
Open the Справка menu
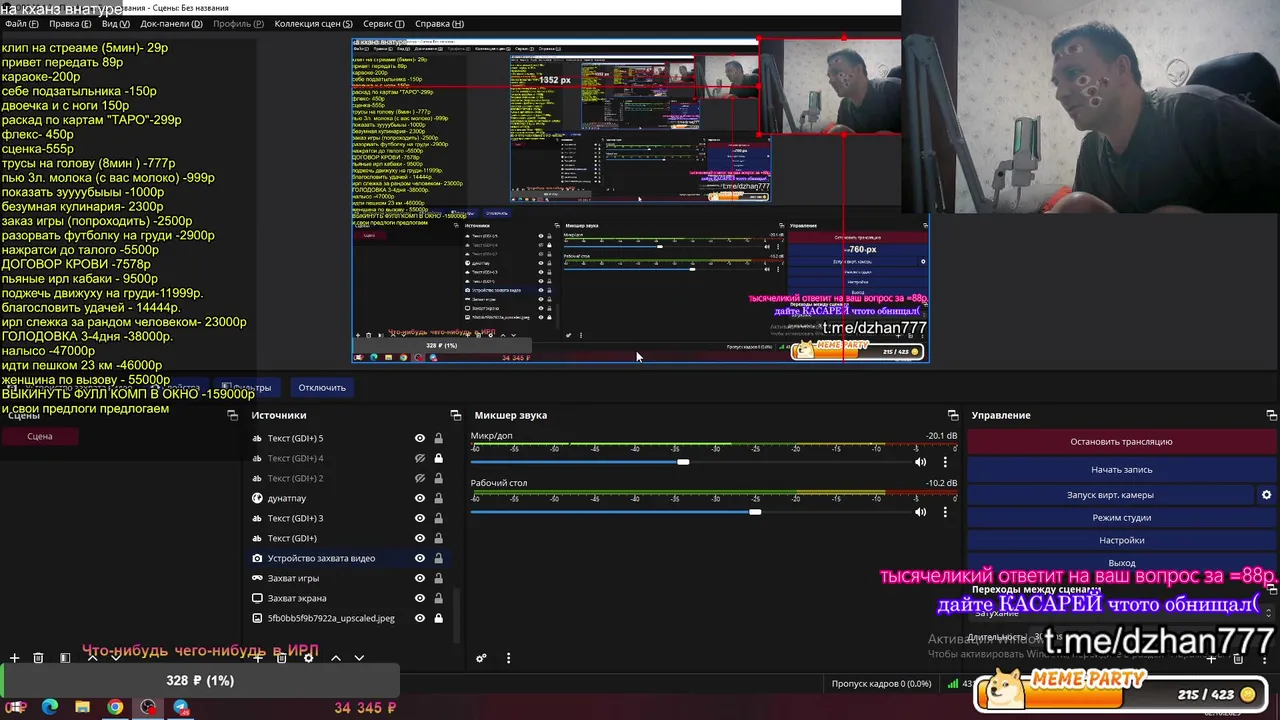[439, 24]
